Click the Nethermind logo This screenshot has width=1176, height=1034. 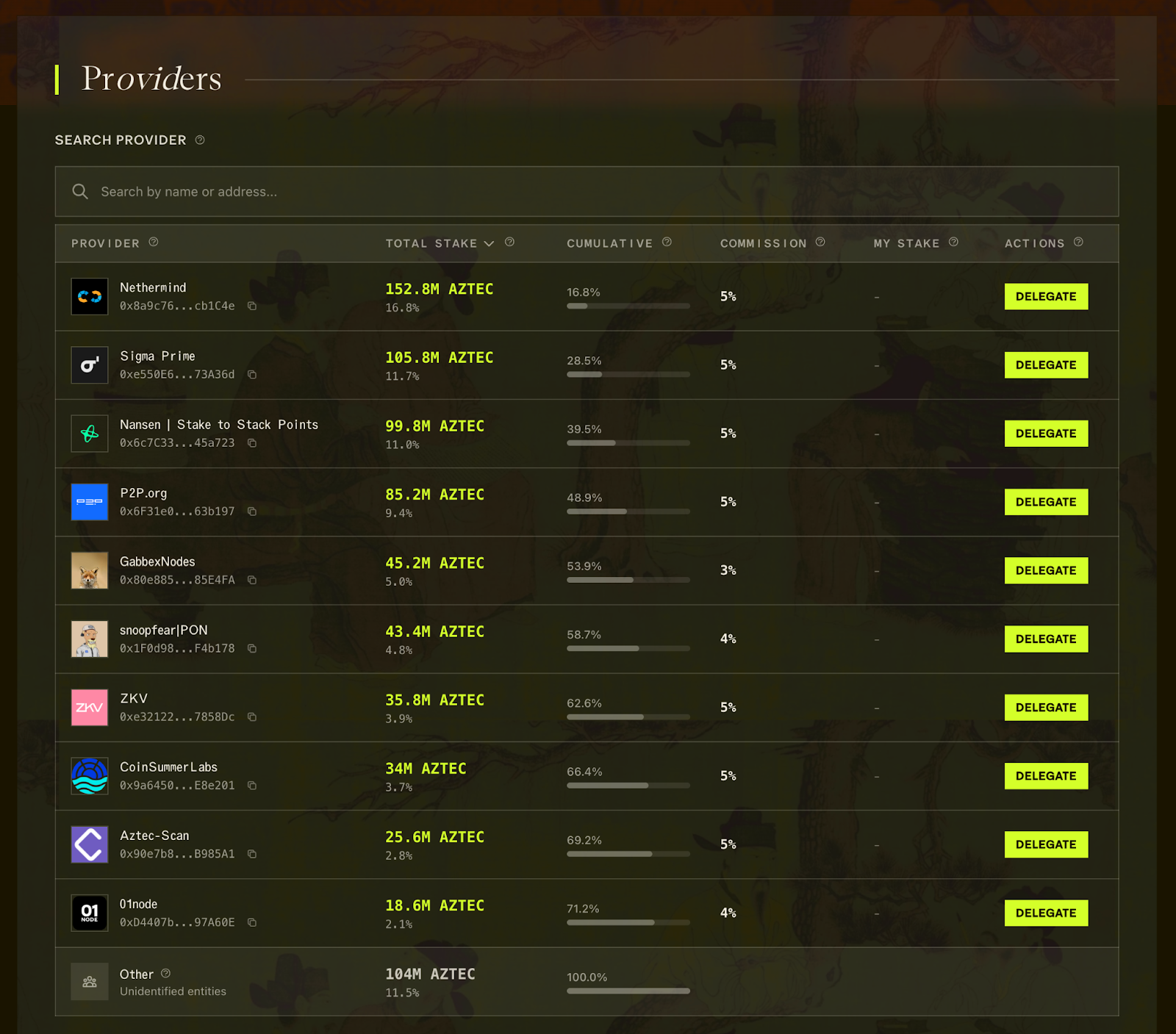90,296
